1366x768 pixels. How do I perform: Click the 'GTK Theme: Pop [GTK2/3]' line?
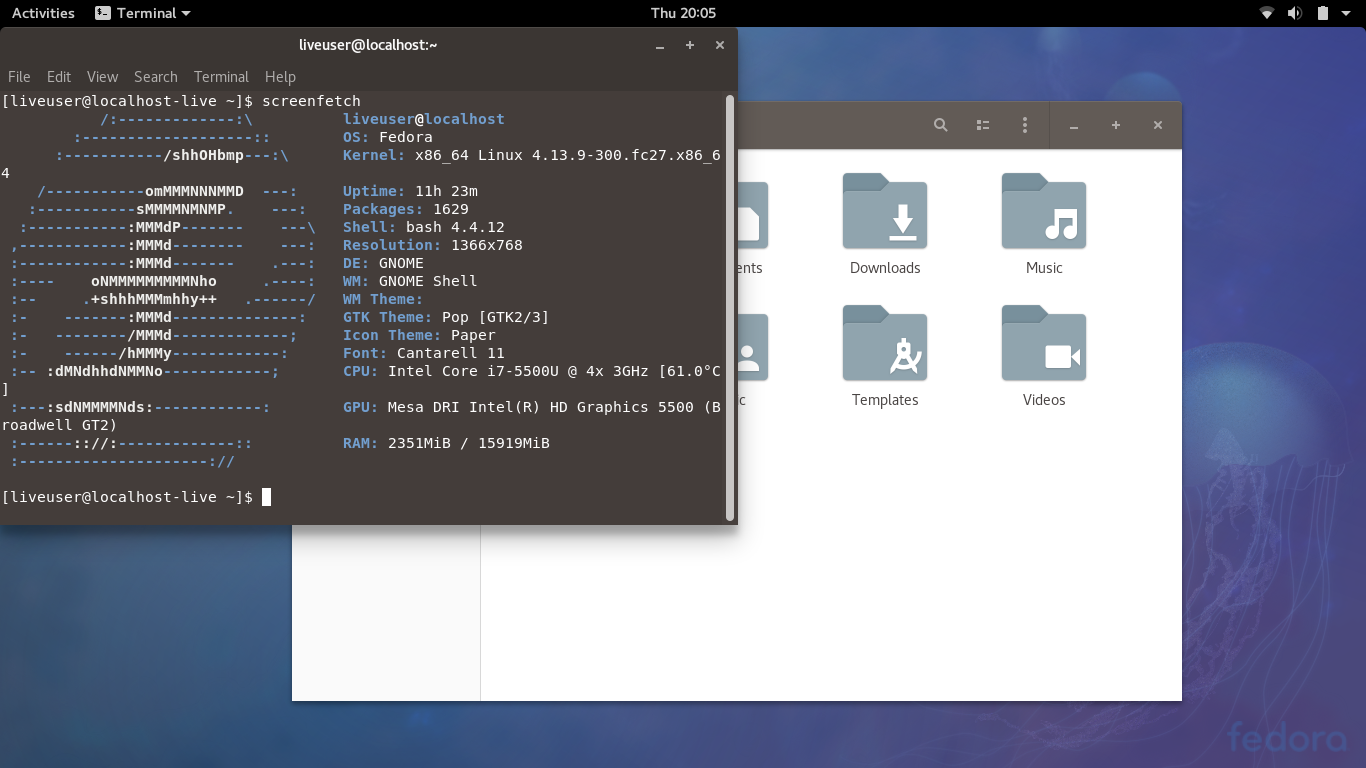click(x=446, y=317)
